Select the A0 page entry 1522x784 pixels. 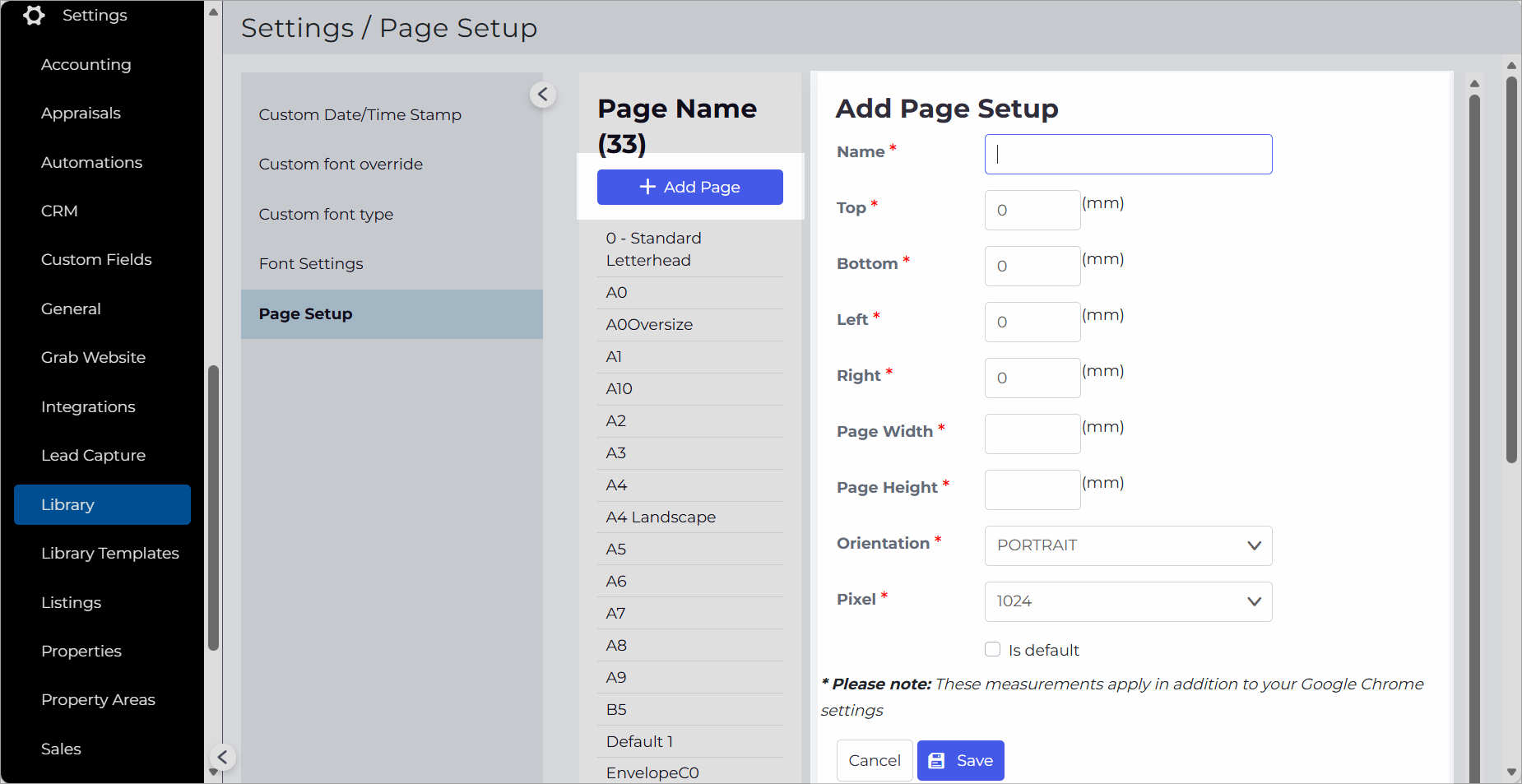click(x=689, y=293)
